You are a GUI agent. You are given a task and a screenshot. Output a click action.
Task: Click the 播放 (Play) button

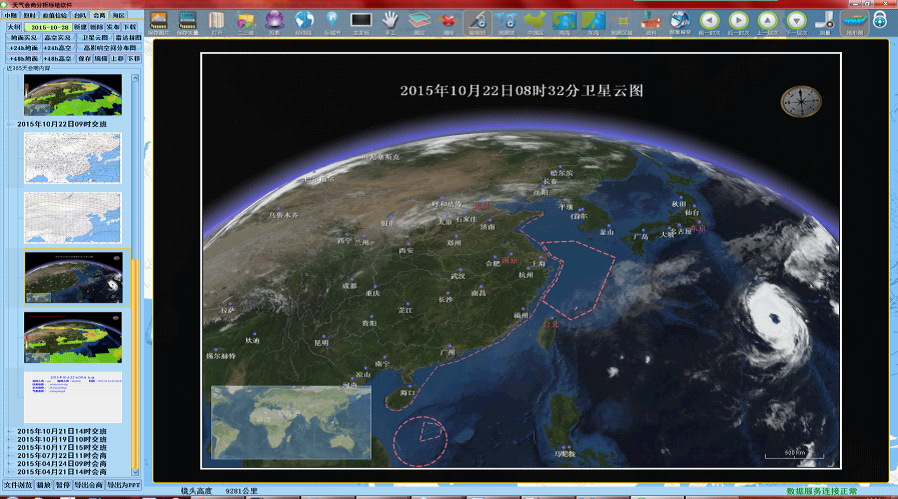44,485
